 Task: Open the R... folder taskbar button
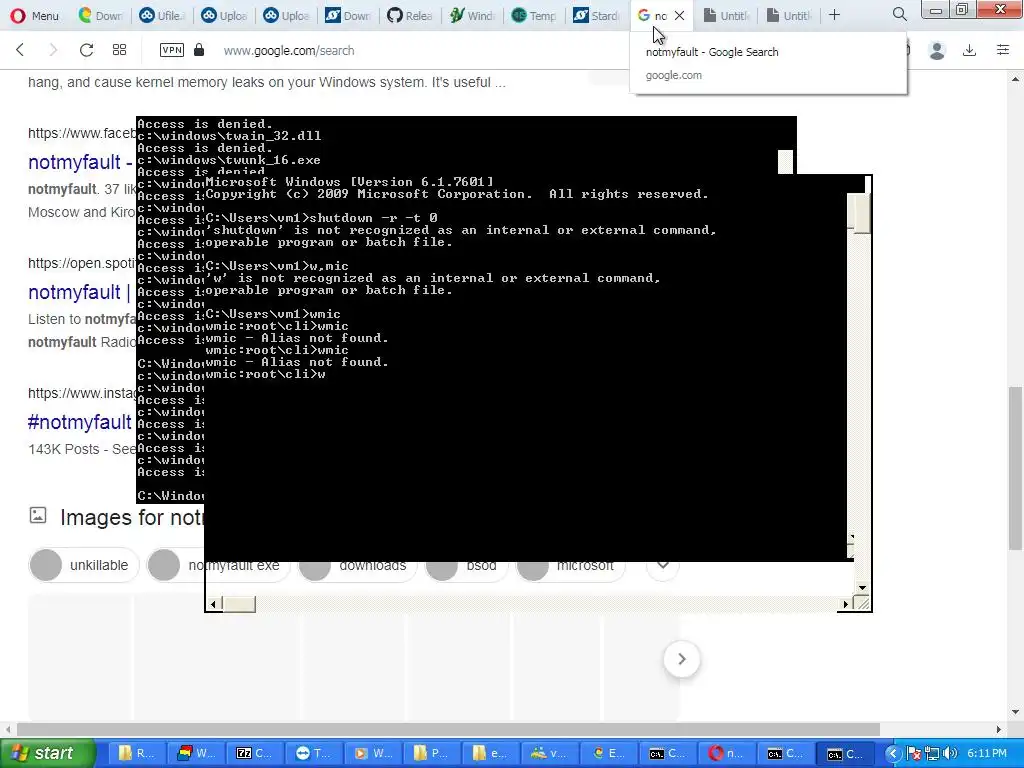[136, 753]
